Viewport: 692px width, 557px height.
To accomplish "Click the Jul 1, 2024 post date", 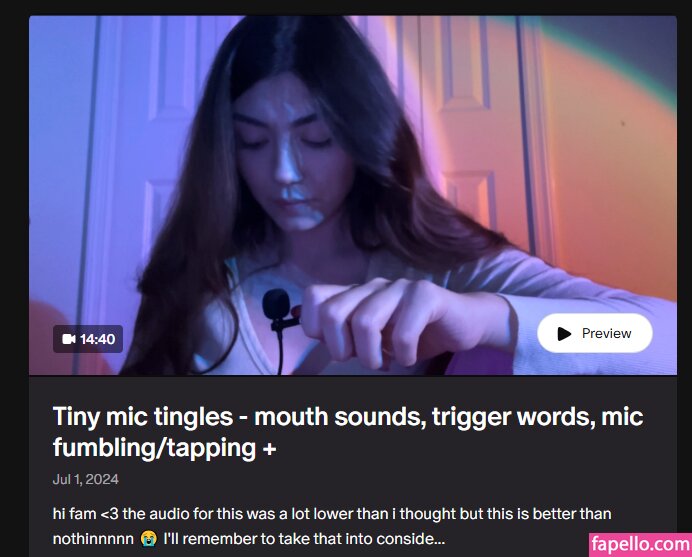I will (x=86, y=479).
